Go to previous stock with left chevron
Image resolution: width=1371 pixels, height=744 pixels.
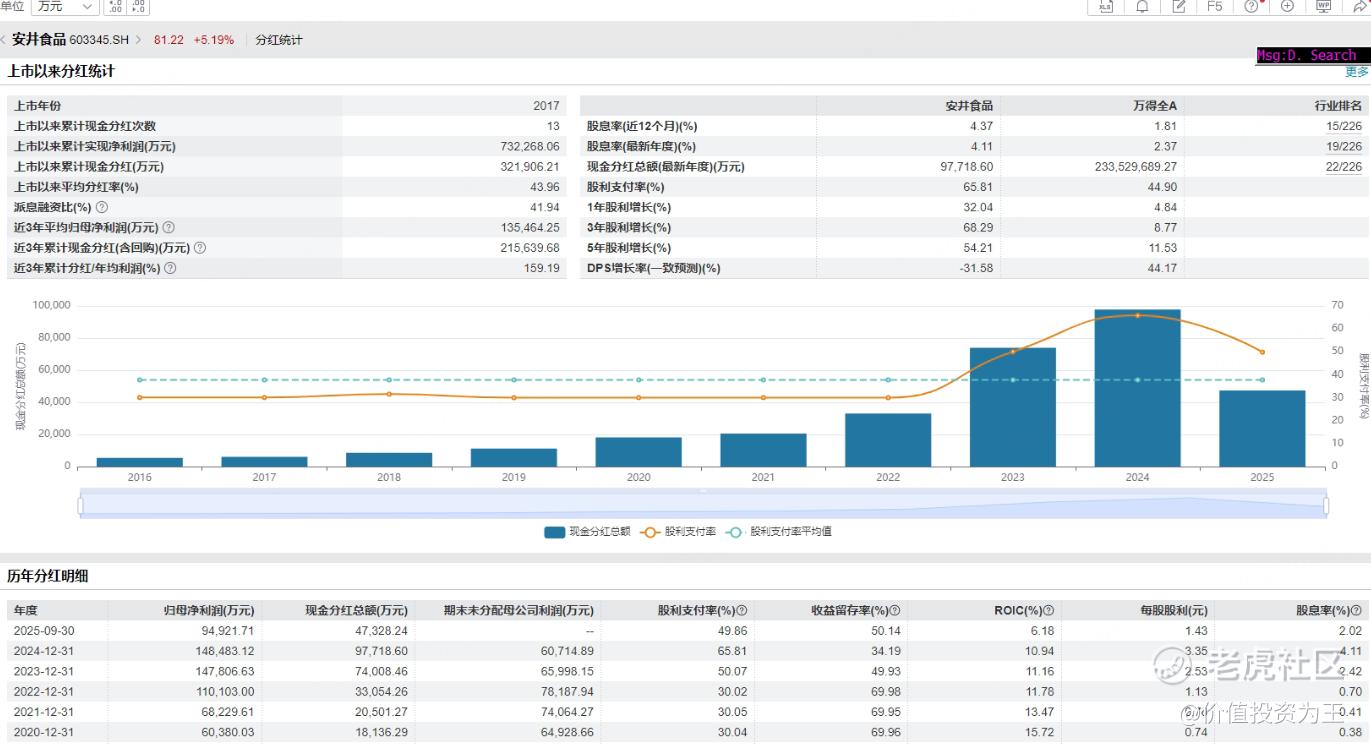click(3, 40)
